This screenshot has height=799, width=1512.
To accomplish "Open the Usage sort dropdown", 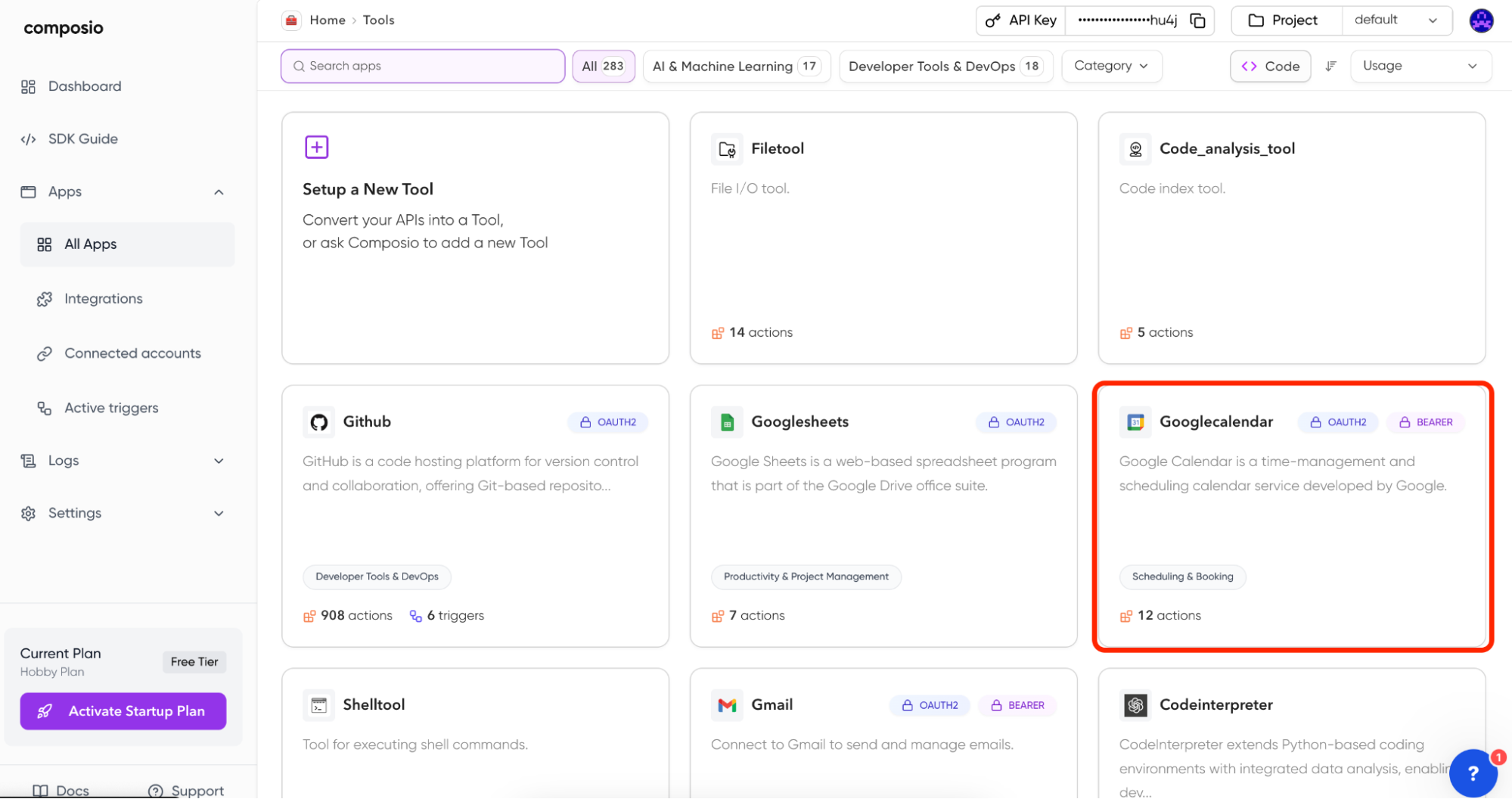I will coord(1420,66).
